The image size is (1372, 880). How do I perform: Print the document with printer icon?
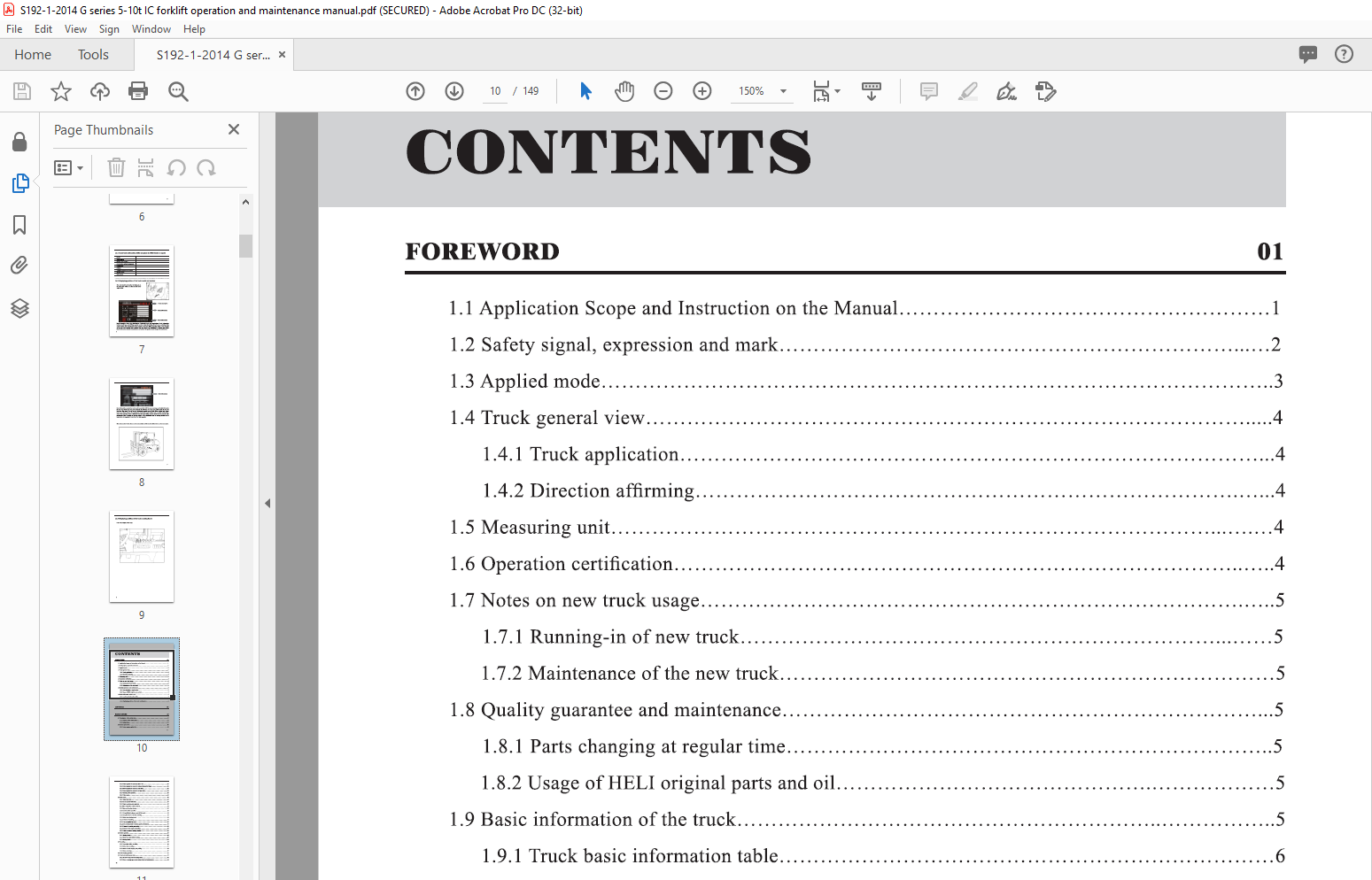(138, 91)
